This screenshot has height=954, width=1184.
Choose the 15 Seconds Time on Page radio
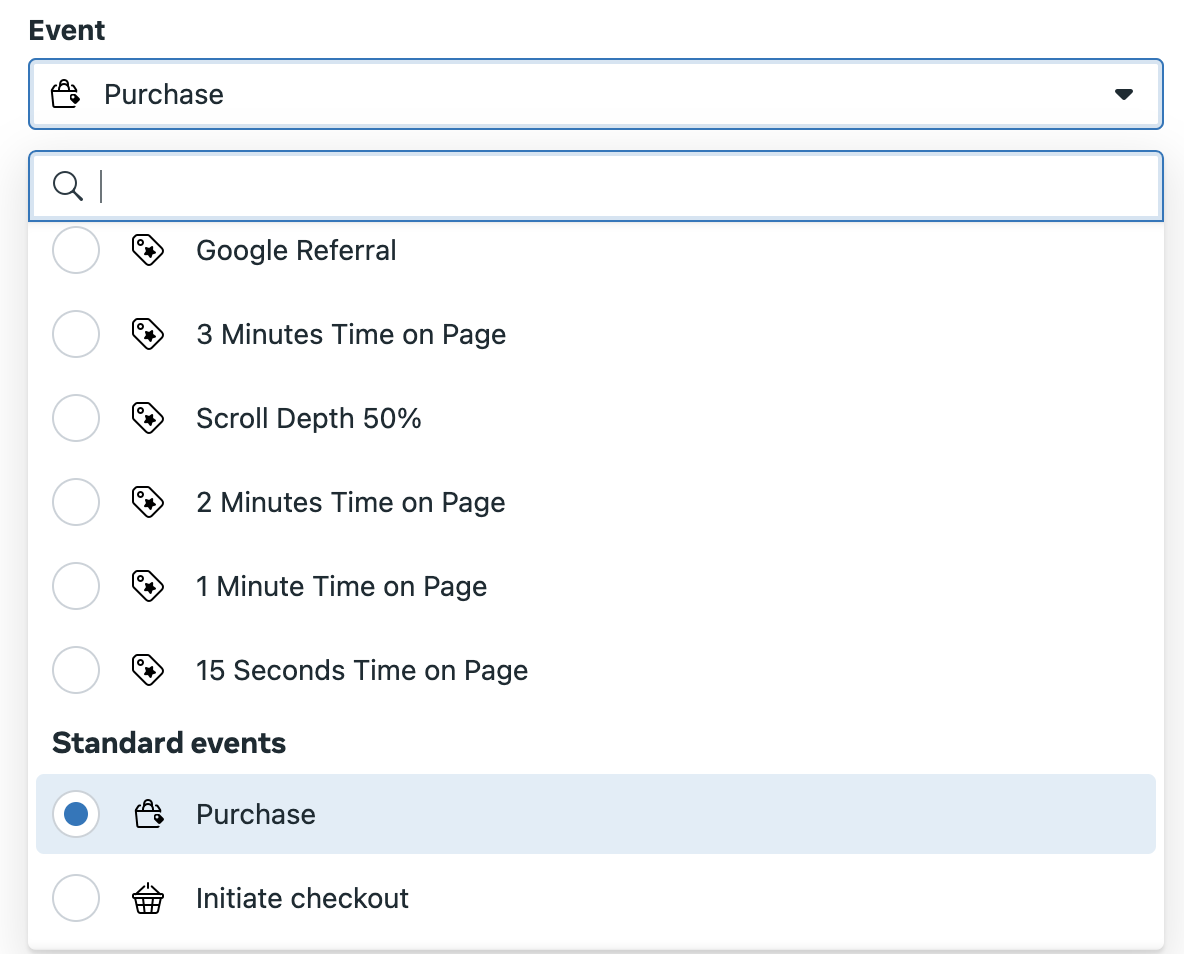[x=76, y=669]
